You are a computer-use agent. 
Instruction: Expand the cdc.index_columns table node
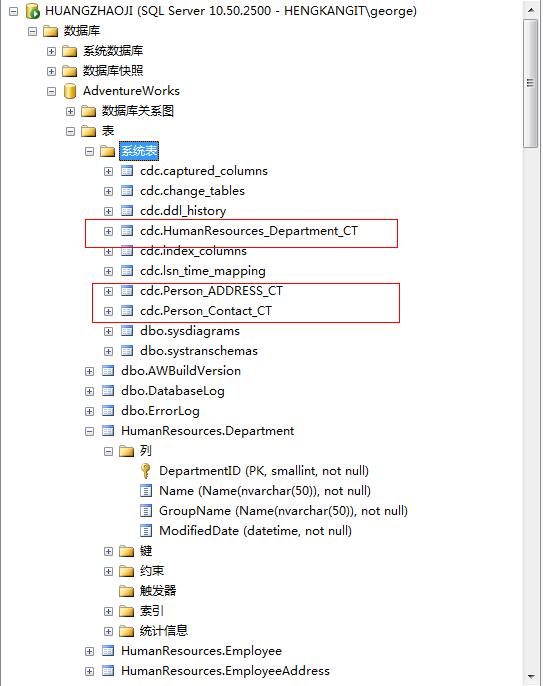109,252
